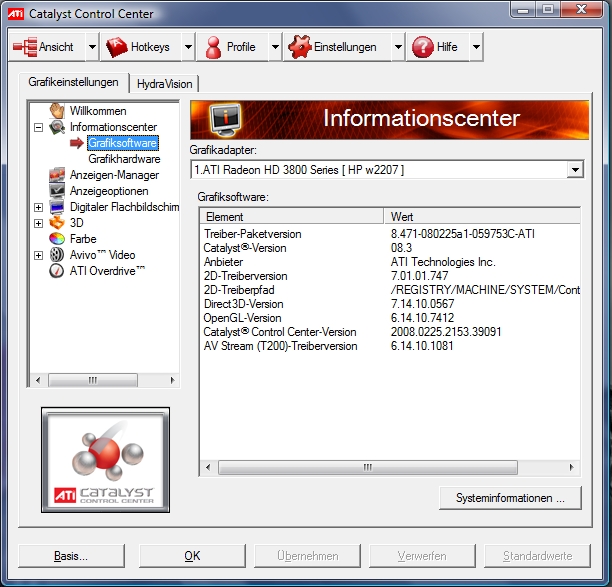The height and width of the screenshot is (587, 612).
Task: Click the Wert column header
Action: click(x=482, y=217)
